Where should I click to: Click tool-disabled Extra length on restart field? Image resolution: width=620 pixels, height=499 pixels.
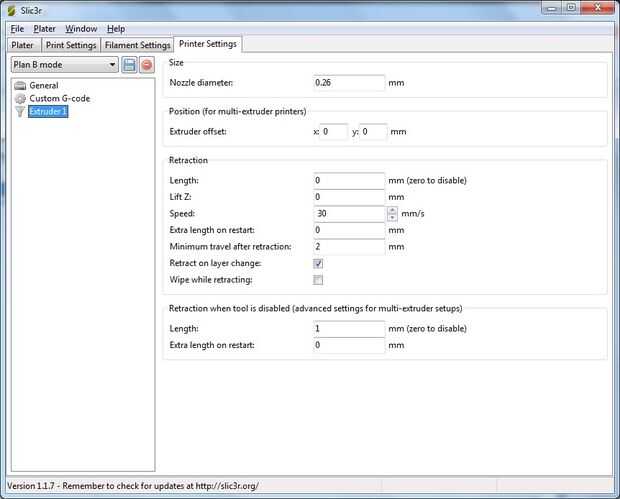(349, 345)
